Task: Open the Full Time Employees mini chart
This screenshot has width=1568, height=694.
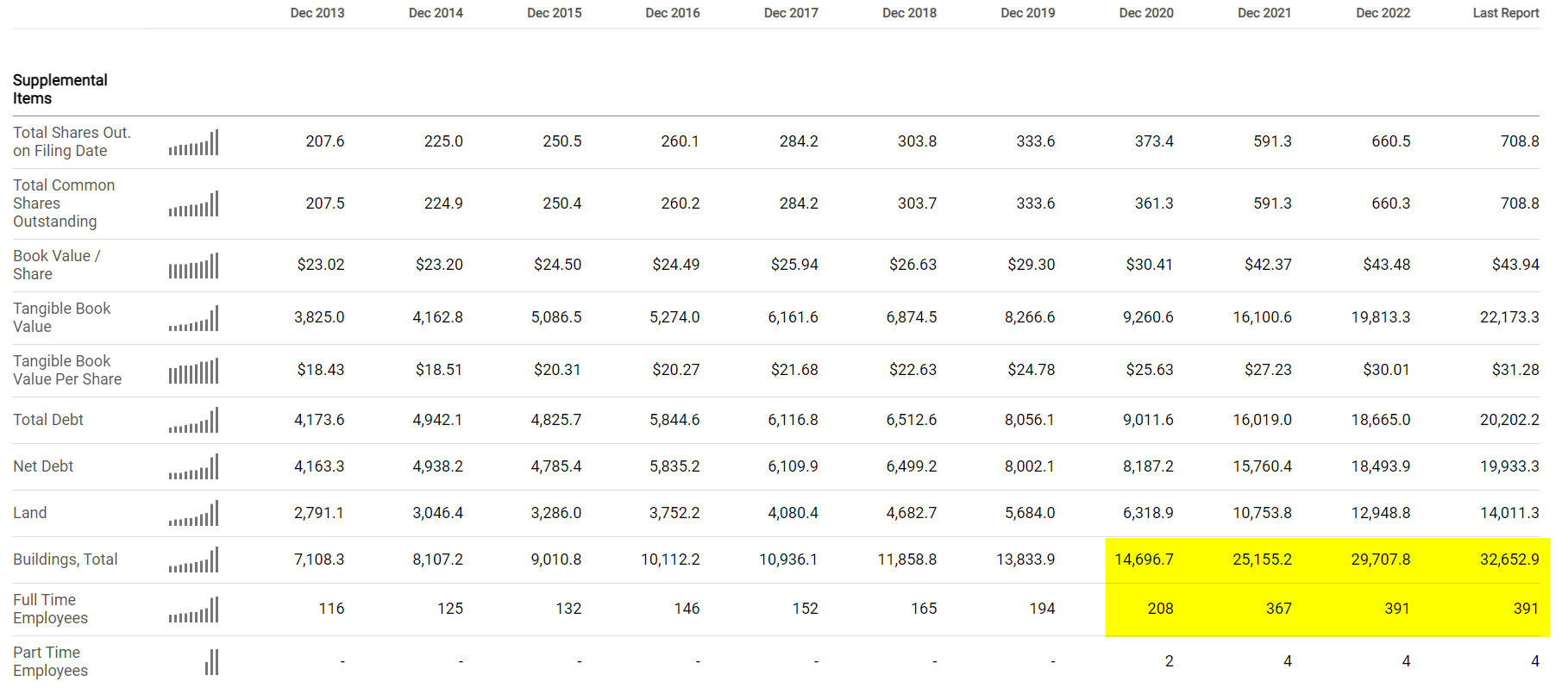Action: coord(194,610)
